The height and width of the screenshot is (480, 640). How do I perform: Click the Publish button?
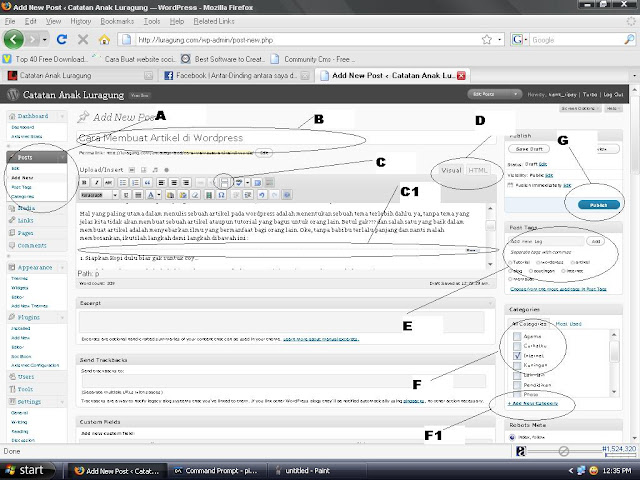(x=599, y=205)
